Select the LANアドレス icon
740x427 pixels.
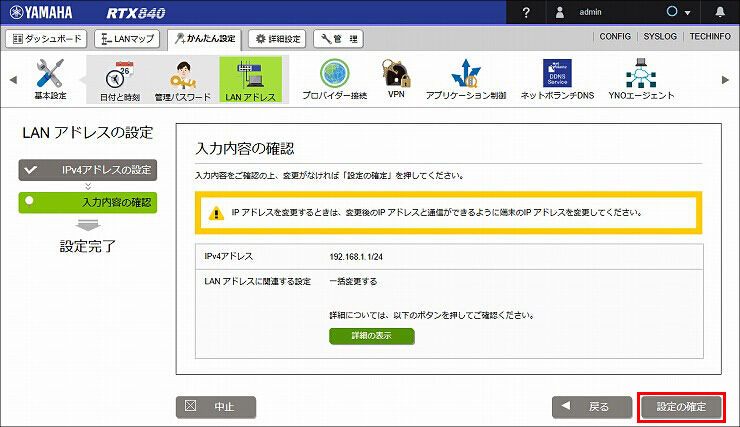(251, 80)
